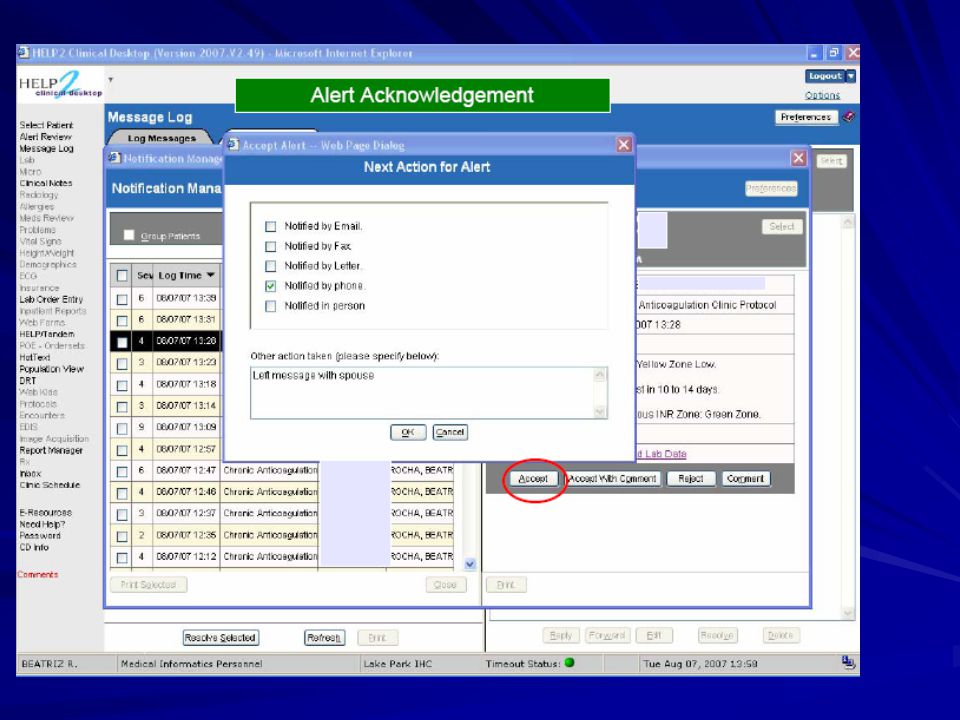Viewport: 960px width, 720px height.
Task: Check the Notified in person box
Action: [x=271, y=306]
